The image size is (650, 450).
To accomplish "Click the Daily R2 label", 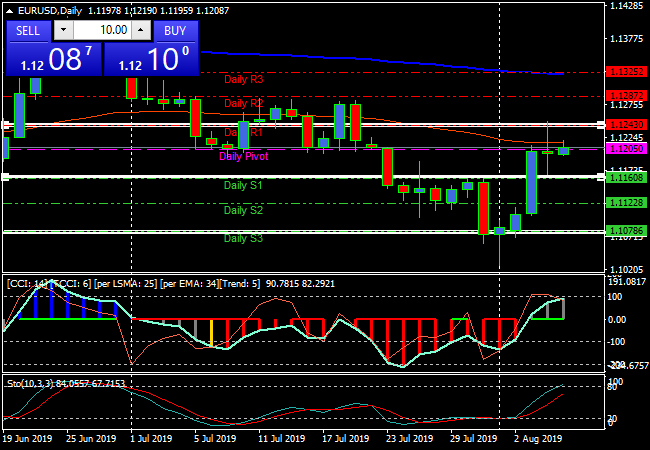I will pyautogui.click(x=244, y=103).
